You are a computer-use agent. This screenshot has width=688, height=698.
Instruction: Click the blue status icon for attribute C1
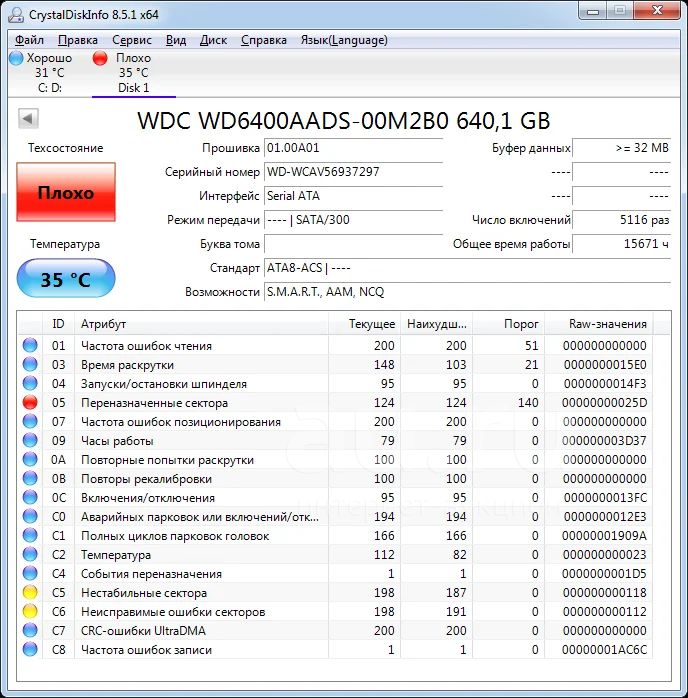(x=30, y=536)
